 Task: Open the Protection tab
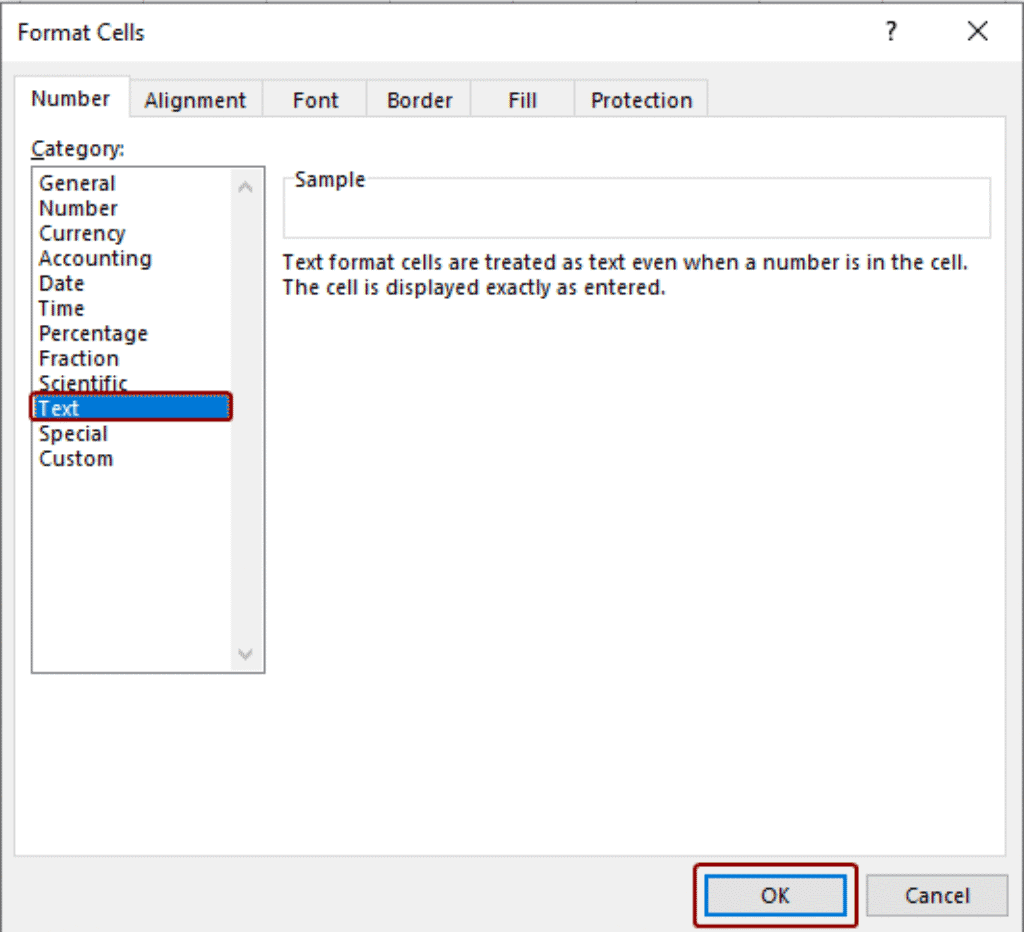tap(640, 99)
